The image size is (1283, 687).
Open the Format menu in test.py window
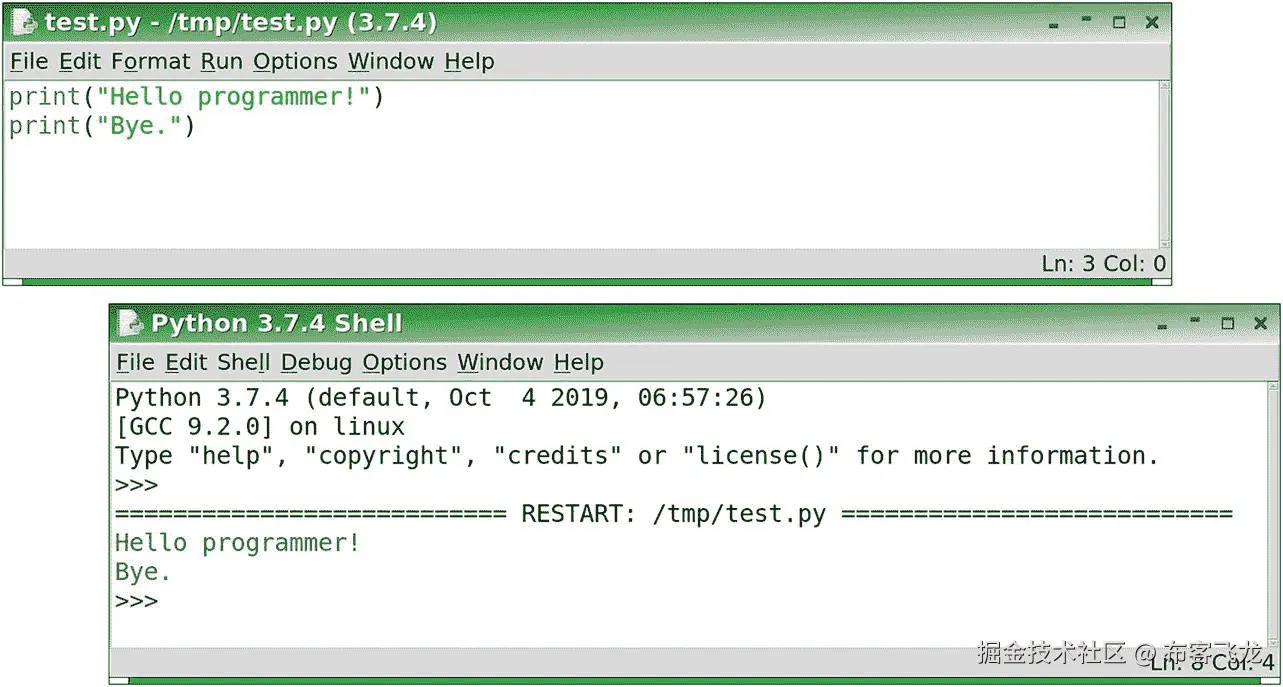pyautogui.click(x=150, y=62)
